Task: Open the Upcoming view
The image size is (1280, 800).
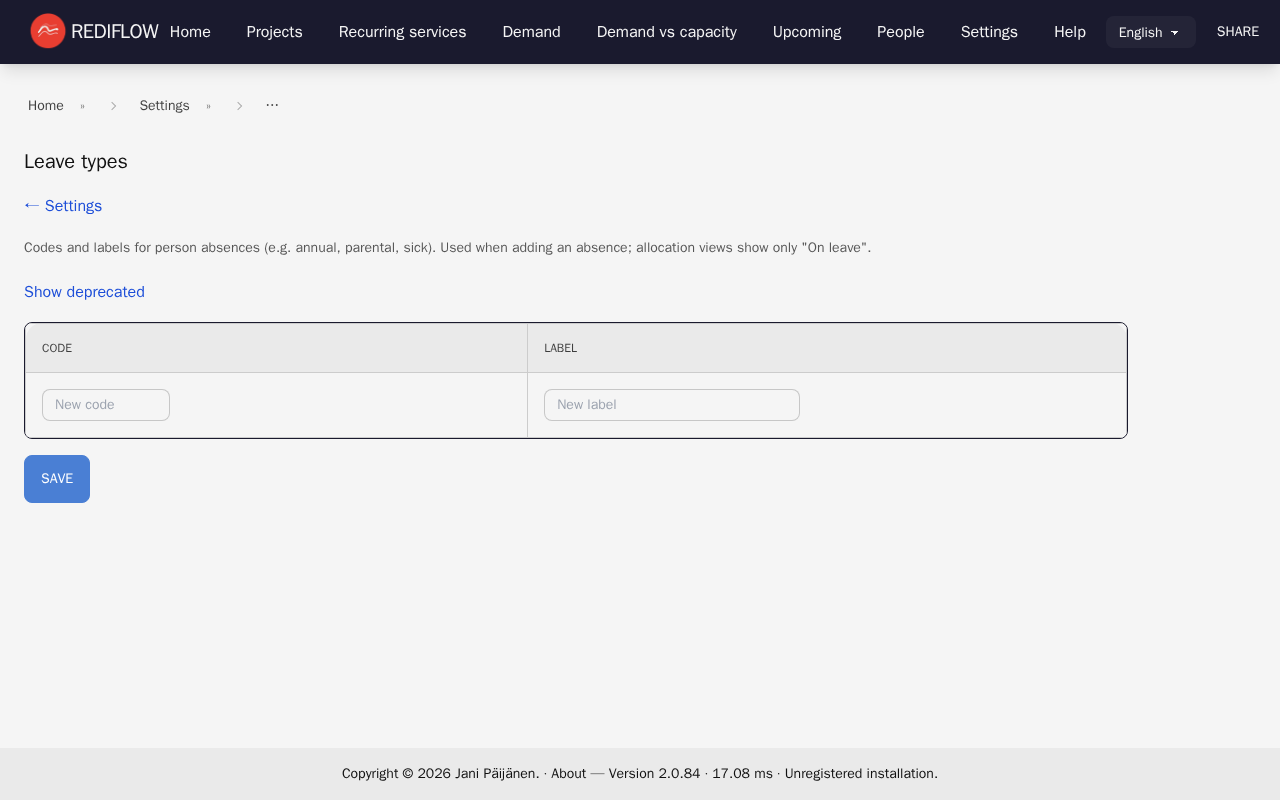Action: coord(806,32)
